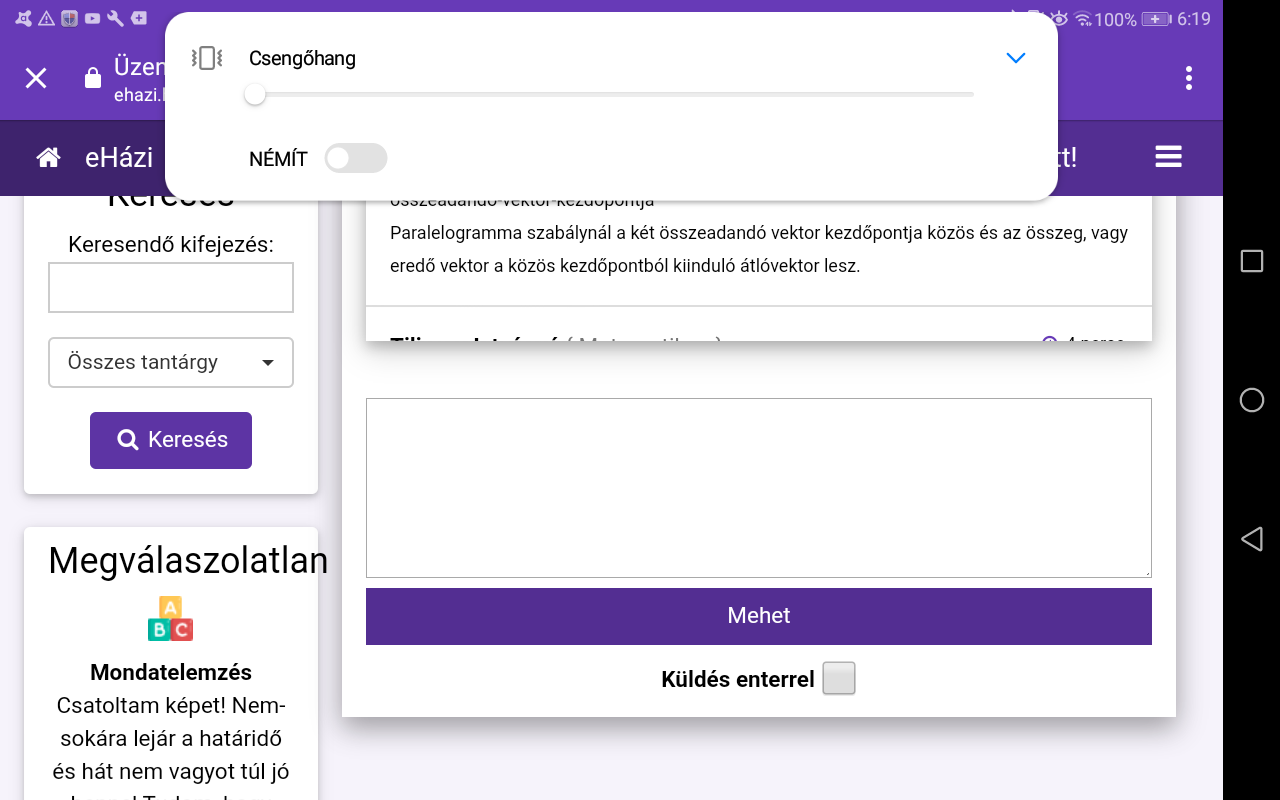Open the Összes tantárgy subject dropdown

171,362
